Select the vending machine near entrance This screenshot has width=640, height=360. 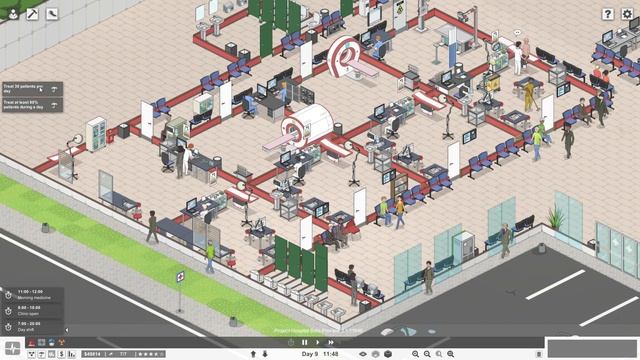pos(464,247)
